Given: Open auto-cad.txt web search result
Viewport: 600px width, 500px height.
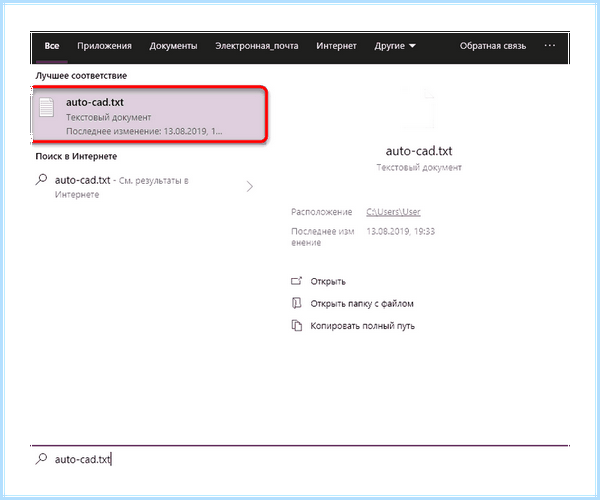Looking at the screenshot, I should [143, 187].
